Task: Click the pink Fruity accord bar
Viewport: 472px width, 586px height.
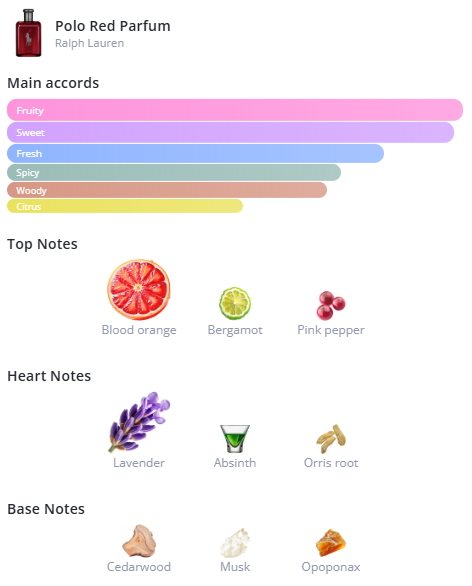Action: (235, 110)
